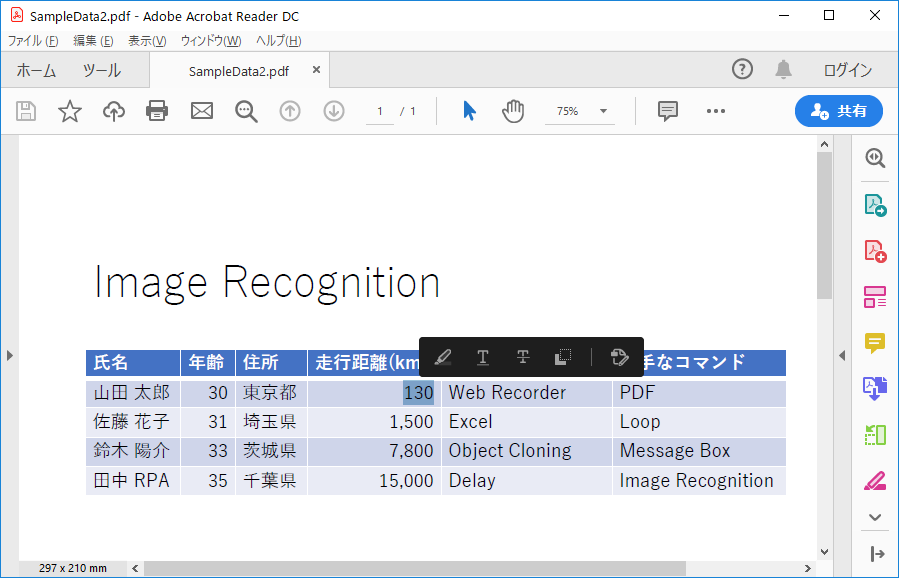The width and height of the screenshot is (899, 578).
Task: Click the Image Recognition heading text
Action: [267, 283]
